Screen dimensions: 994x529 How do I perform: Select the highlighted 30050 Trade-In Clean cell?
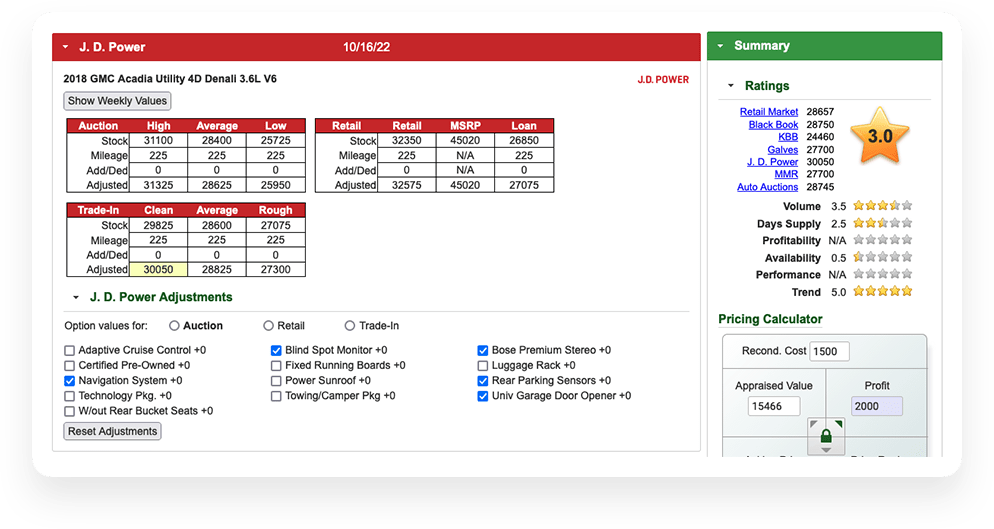pyautogui.click(x=158, y=270)
